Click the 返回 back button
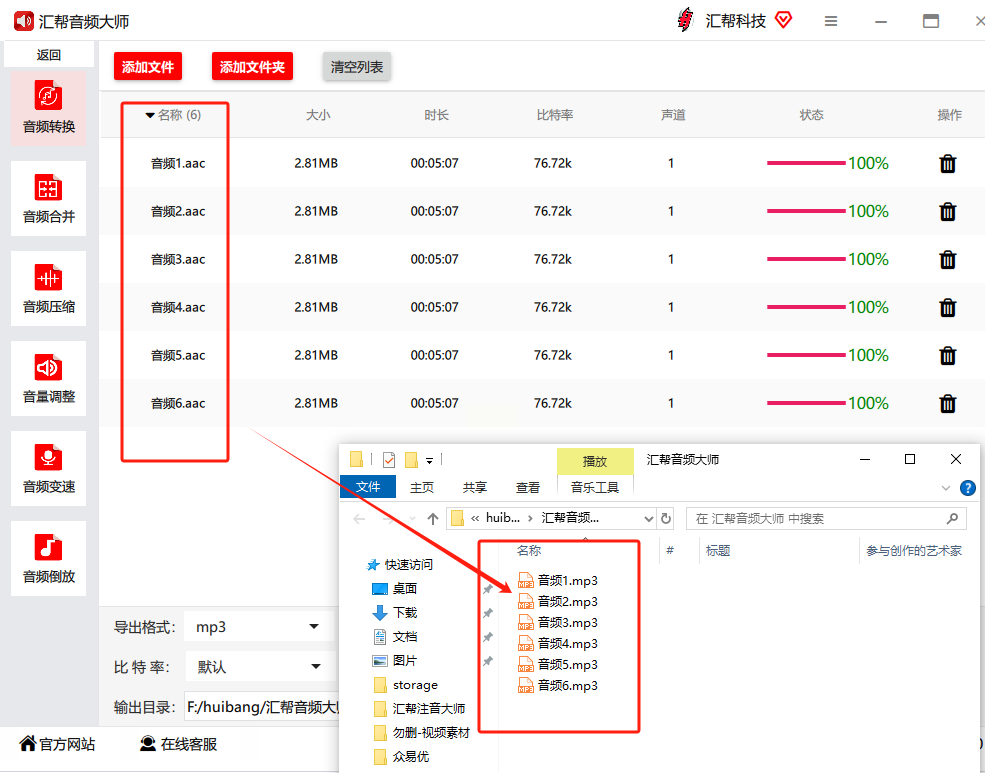This screenshot has height=773, width=985. (x=48, y=55)
